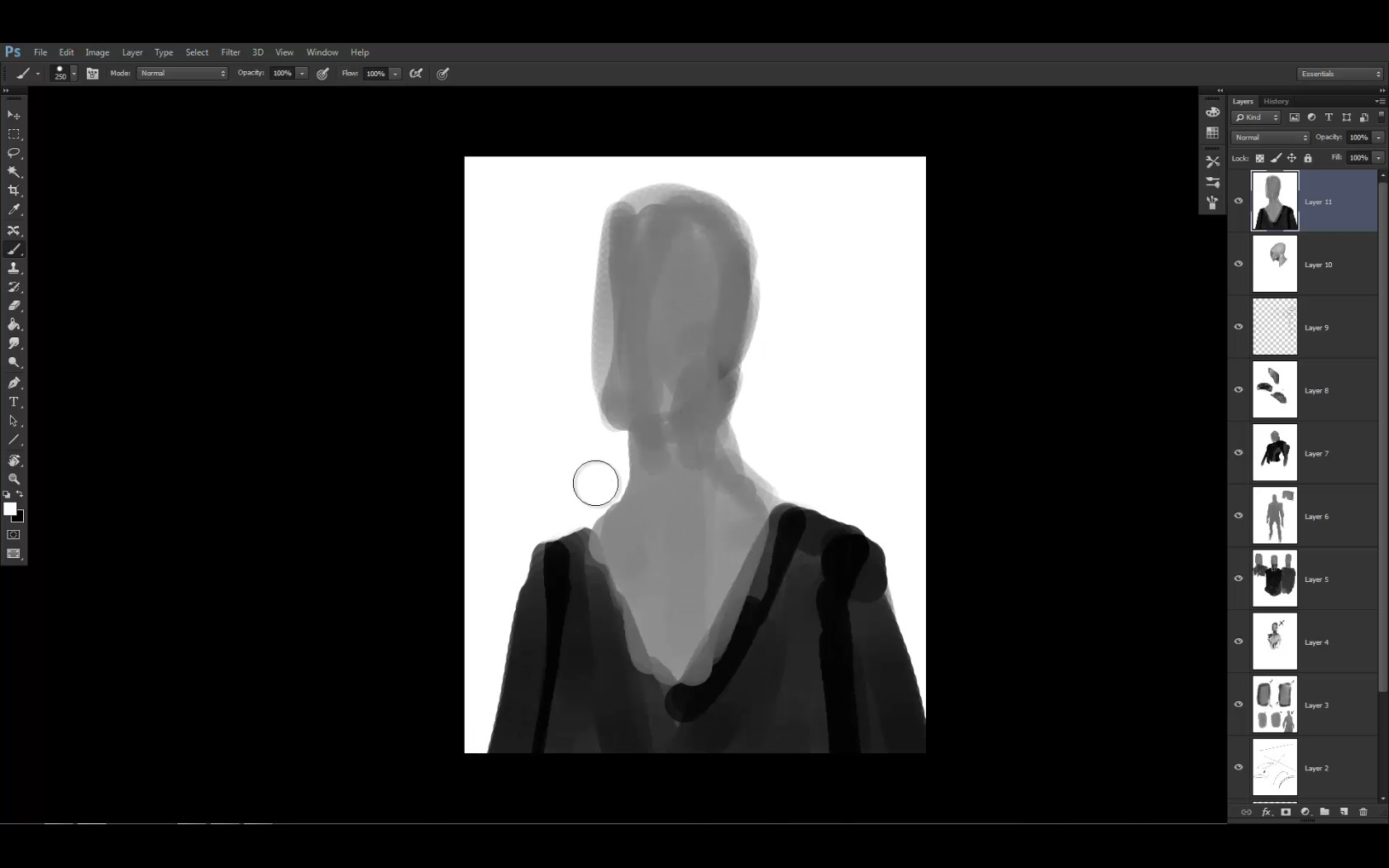
Task: Toggle visibility of Layer 7
Action: point(1239,452)
